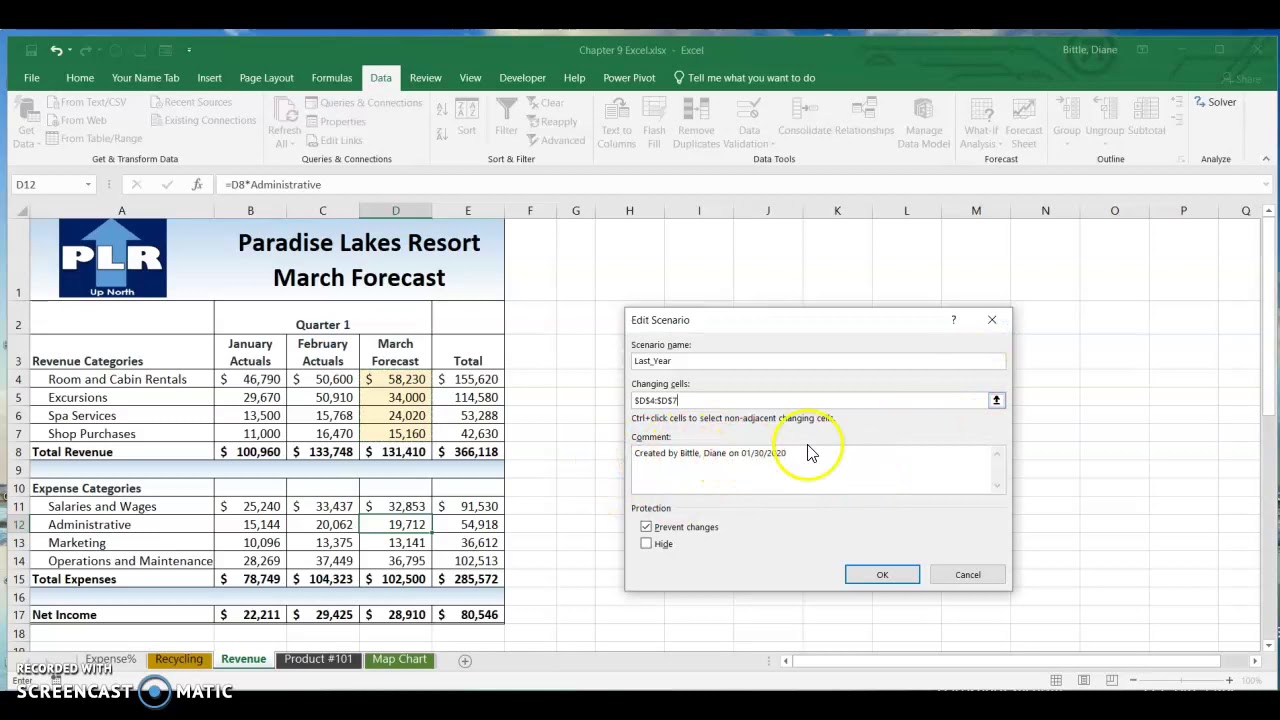Screen dimensions: 1280x720
Task: Click the Get Data icon
Action: click(27, 123)
